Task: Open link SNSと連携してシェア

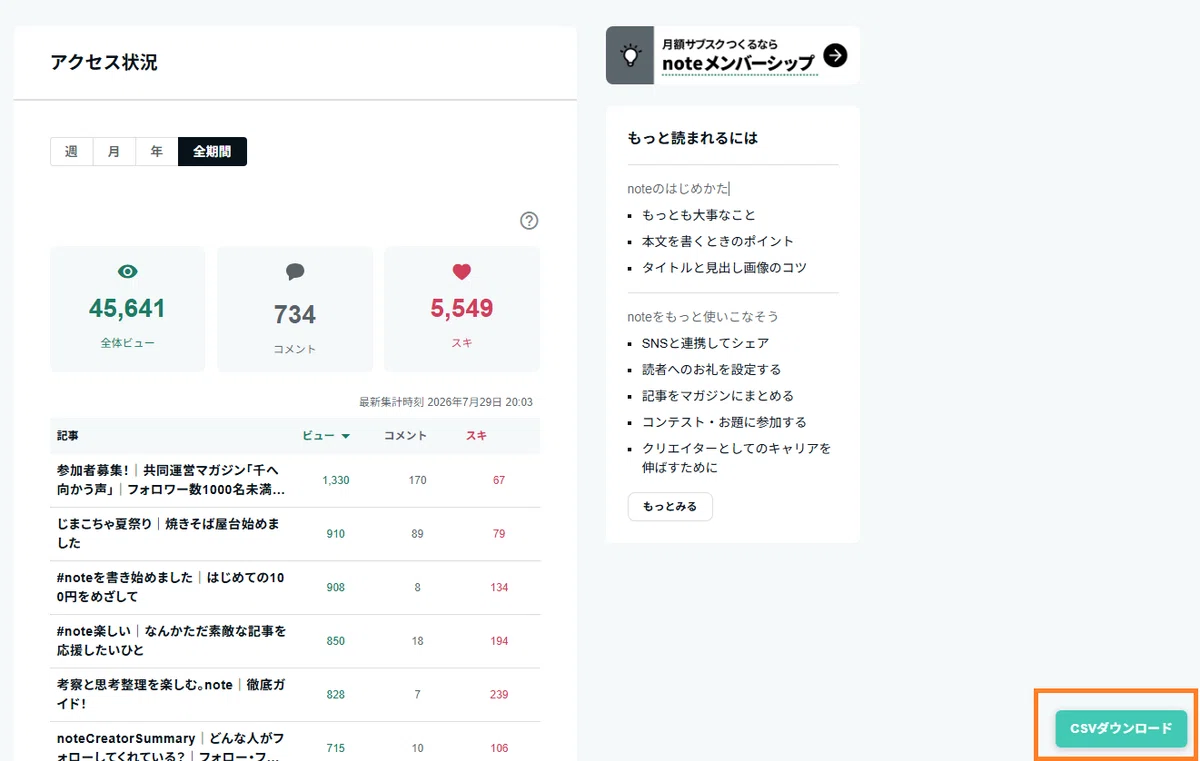Action: coord(706,343)
